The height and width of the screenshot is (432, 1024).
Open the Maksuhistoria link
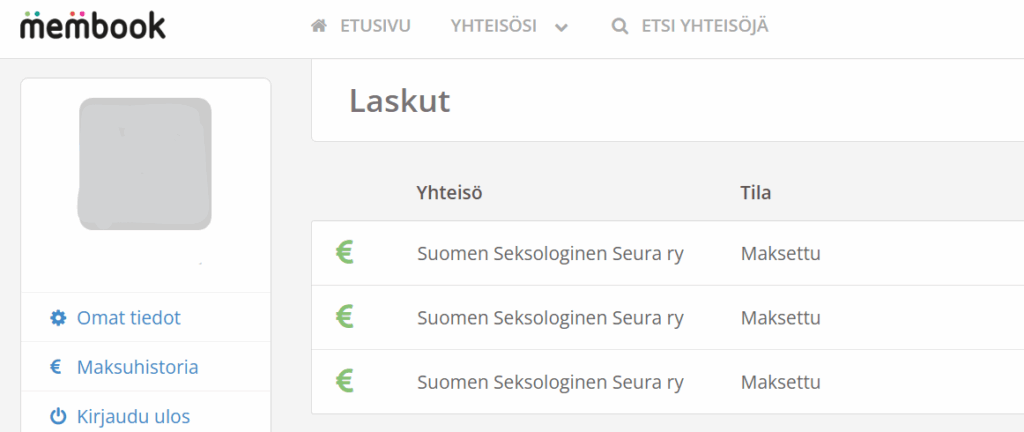[137, 367]
